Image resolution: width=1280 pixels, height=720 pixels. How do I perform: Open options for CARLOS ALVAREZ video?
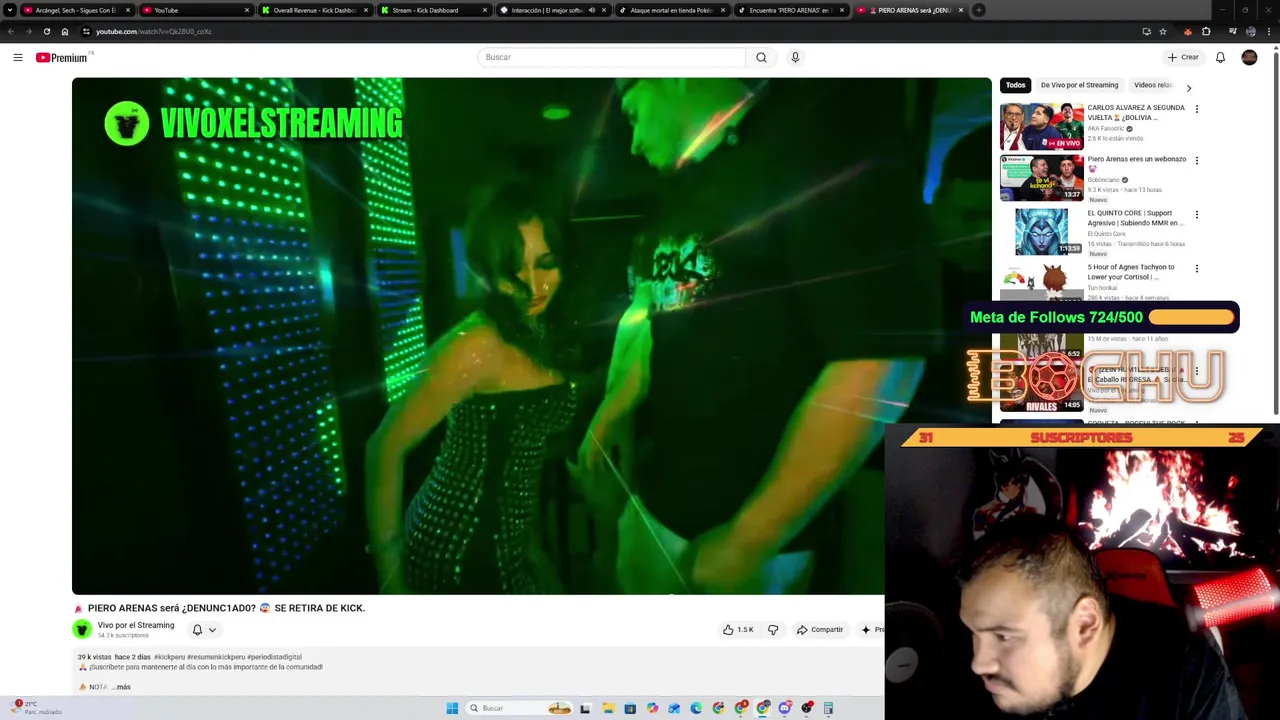1196,108
